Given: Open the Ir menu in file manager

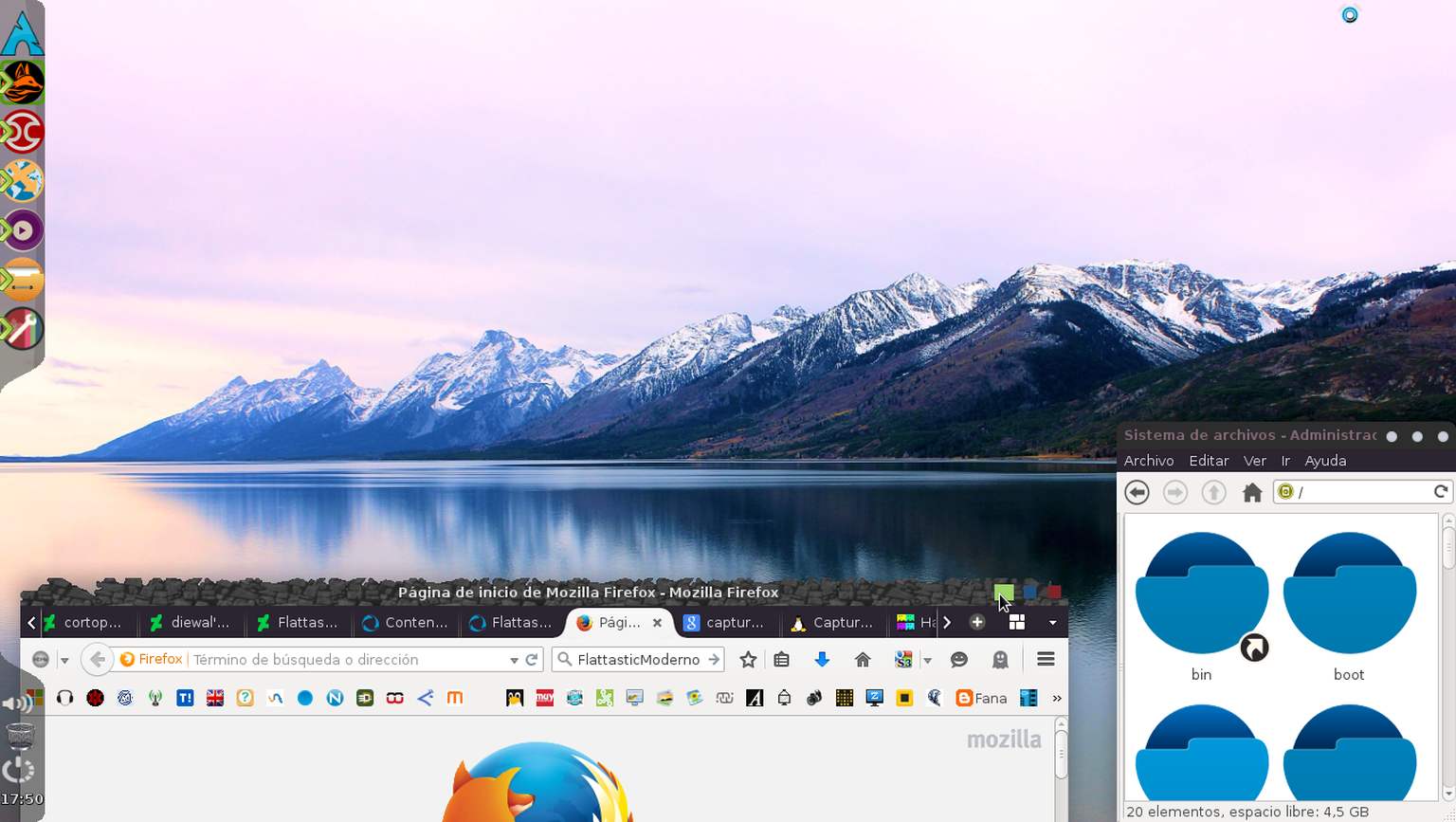Looking at the screenshot, I should (x=1285, y=461).
